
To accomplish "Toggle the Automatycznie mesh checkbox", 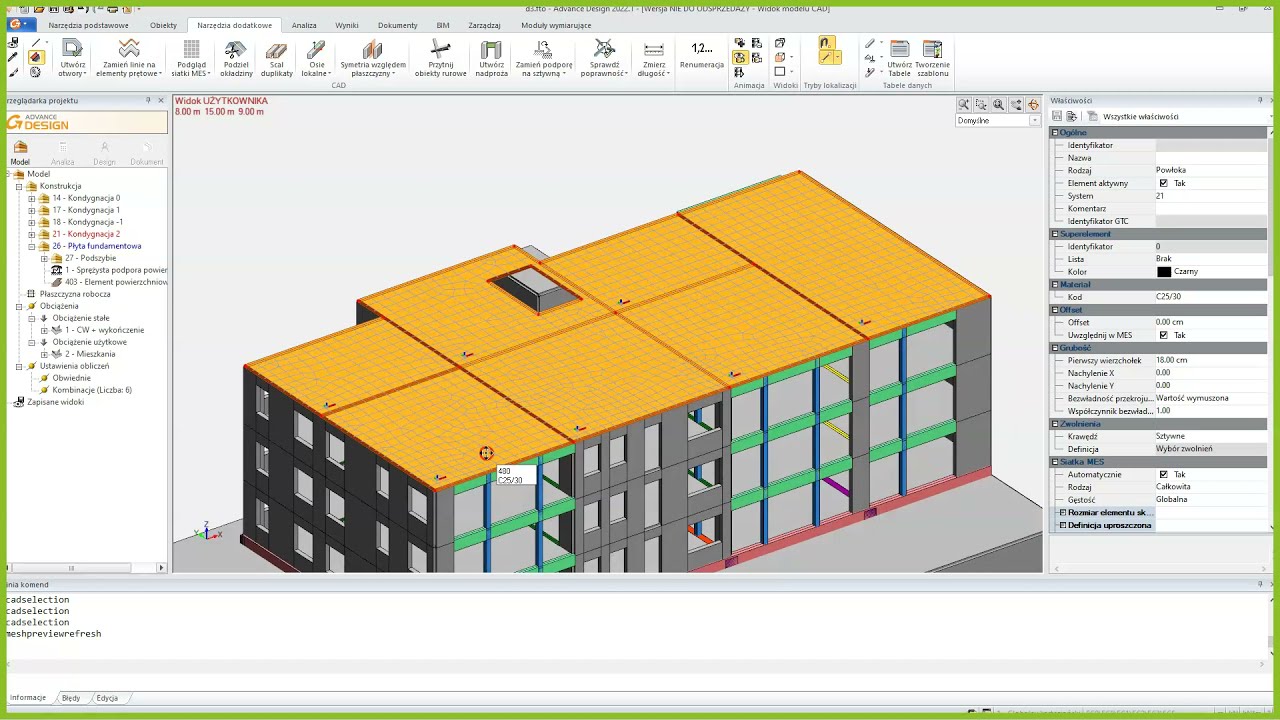I will tap(1163, 474).
